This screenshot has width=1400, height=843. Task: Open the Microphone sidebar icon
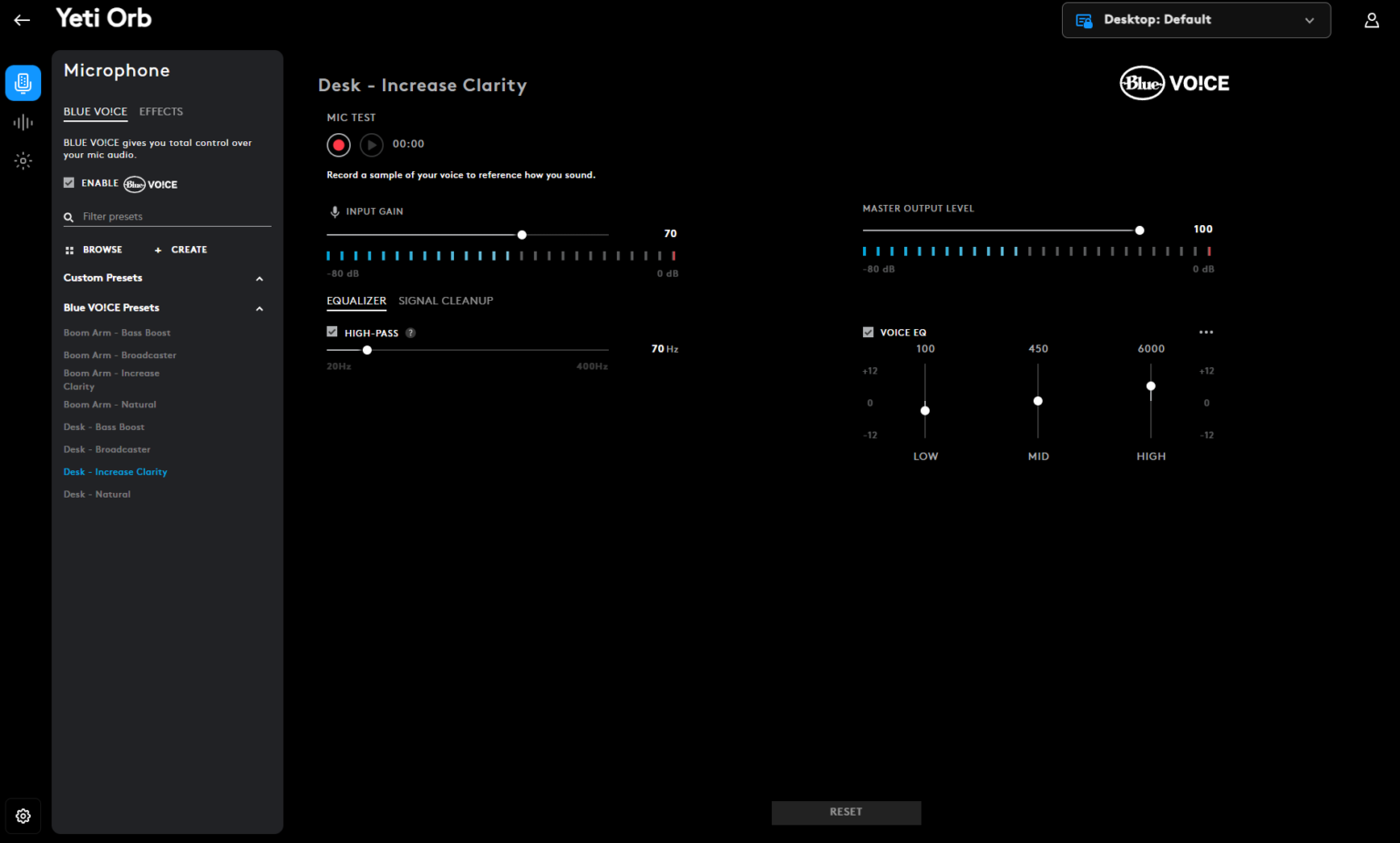click(x=23, y=83)
